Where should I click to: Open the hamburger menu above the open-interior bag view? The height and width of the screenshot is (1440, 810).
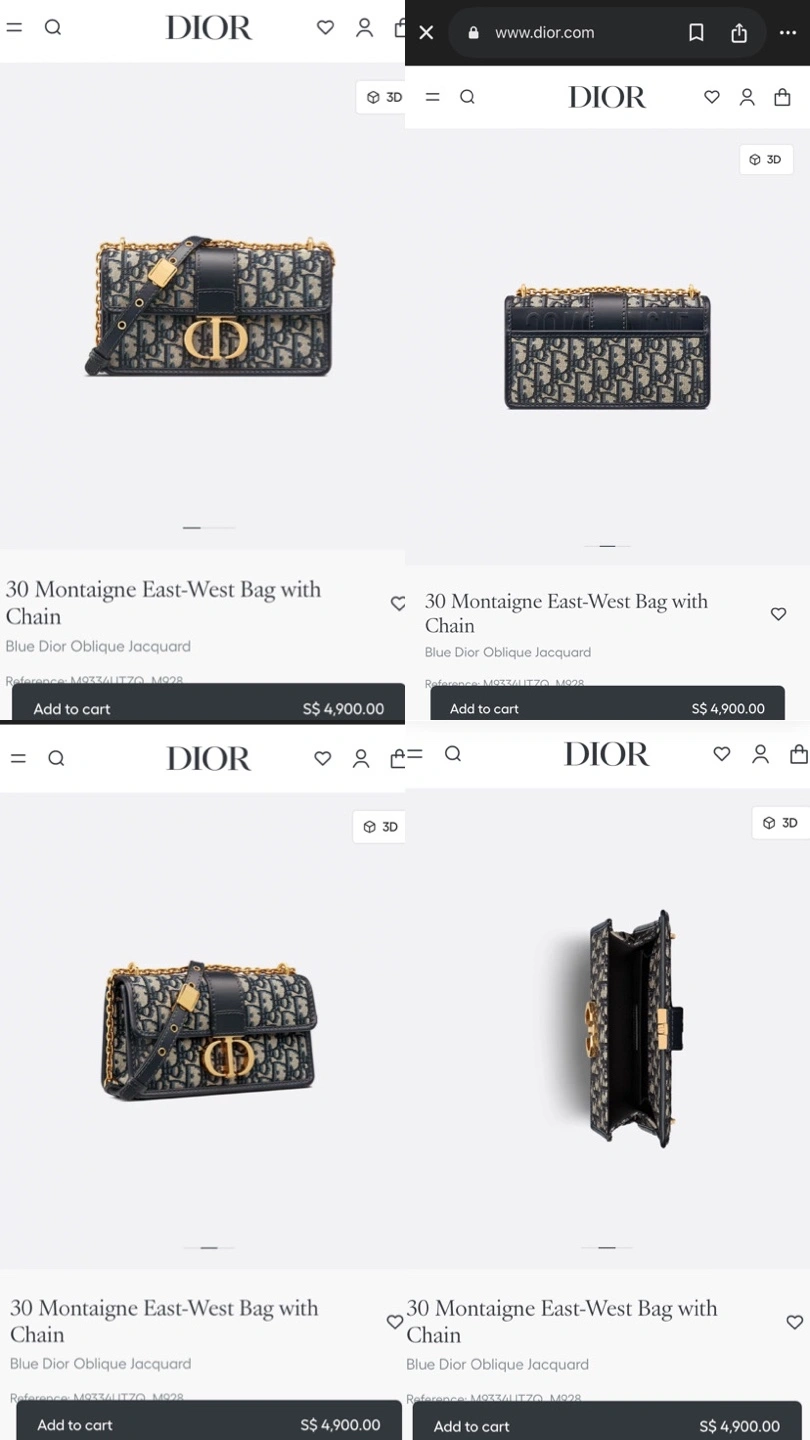pos(415,754)
